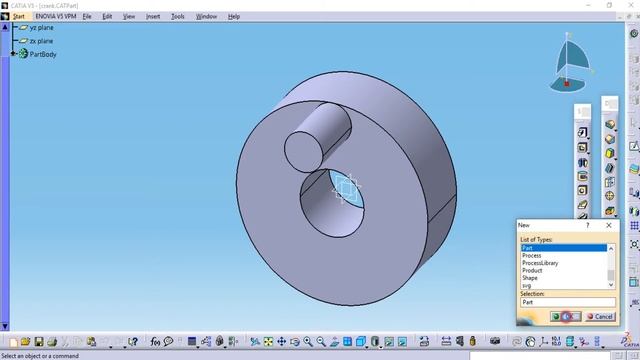Click the Selection input field
This screenshot has height=360, width=640.
click(568, 302)
